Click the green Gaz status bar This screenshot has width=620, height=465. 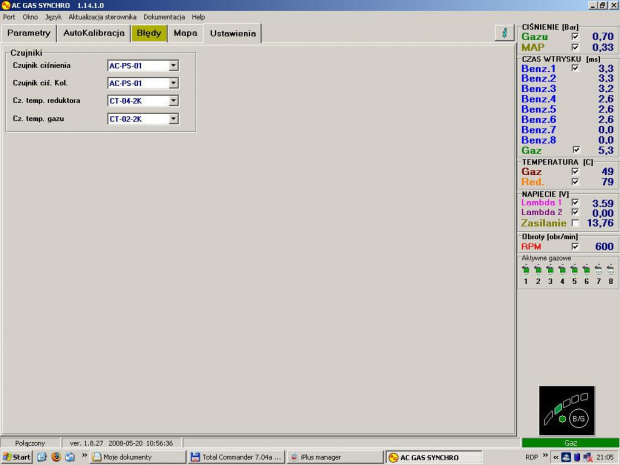(571, 443)
